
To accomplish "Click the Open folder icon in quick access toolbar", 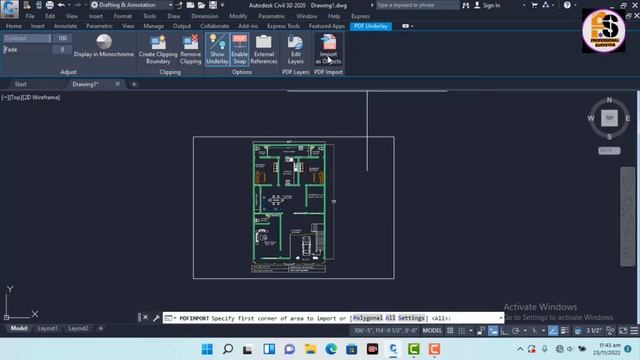I will click(x=202, y=5).
